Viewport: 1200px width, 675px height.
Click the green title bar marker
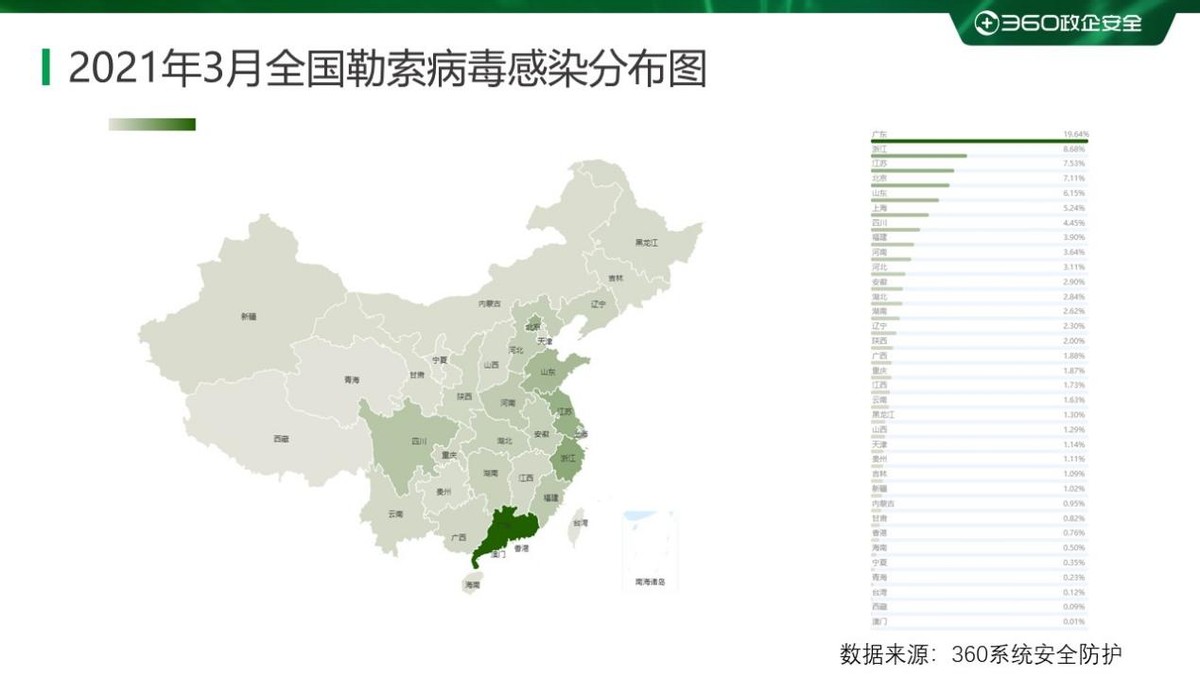point(45,67)
